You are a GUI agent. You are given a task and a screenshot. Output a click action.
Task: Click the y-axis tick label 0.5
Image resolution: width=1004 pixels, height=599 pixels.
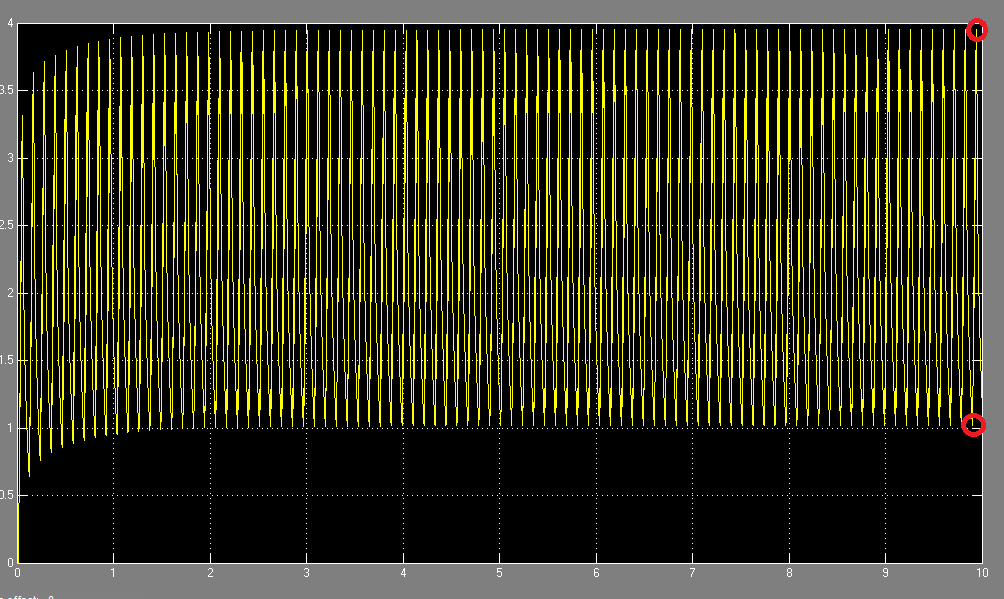pyautogui.click(x=6, y=495)
